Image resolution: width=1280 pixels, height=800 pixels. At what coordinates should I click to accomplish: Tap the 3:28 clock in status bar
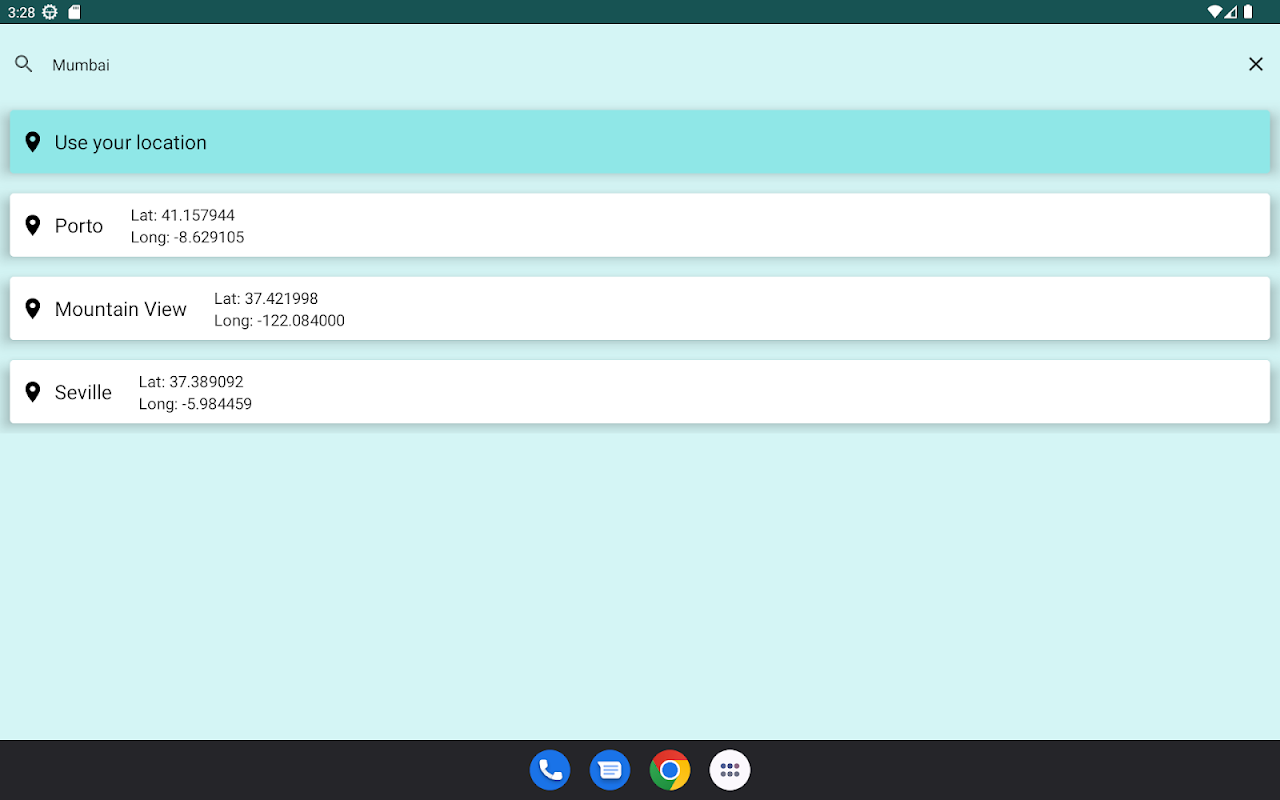pyautogui.click(x=21, y=12)
